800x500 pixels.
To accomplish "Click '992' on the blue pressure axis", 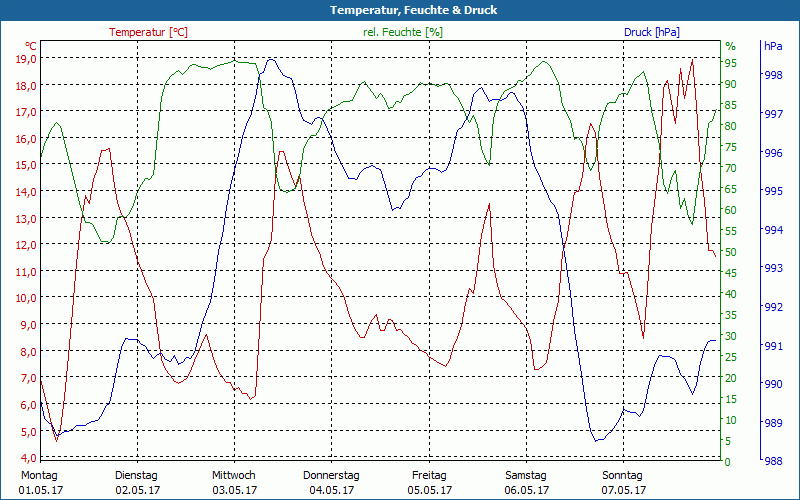I will tap(773, 307).
